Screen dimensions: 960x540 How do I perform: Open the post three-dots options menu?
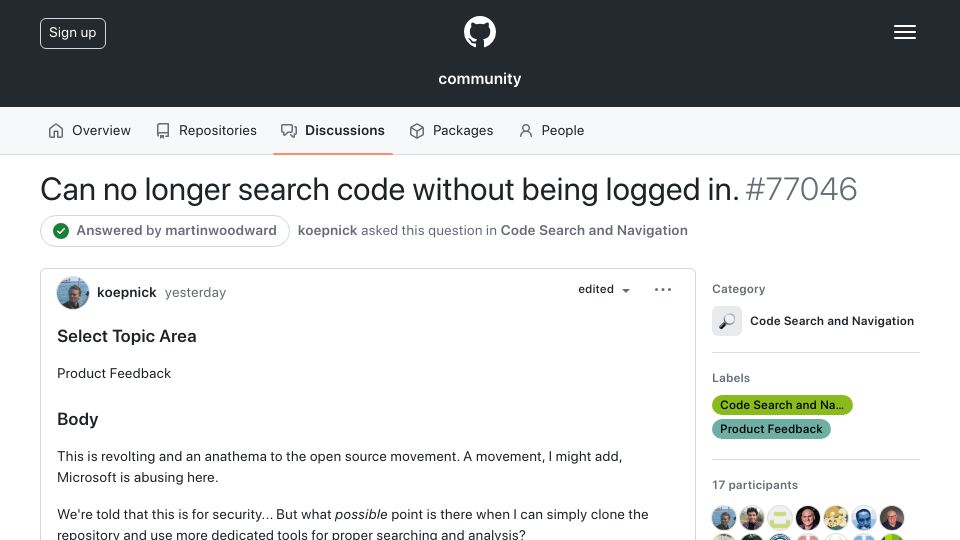(x=662, y=290)
